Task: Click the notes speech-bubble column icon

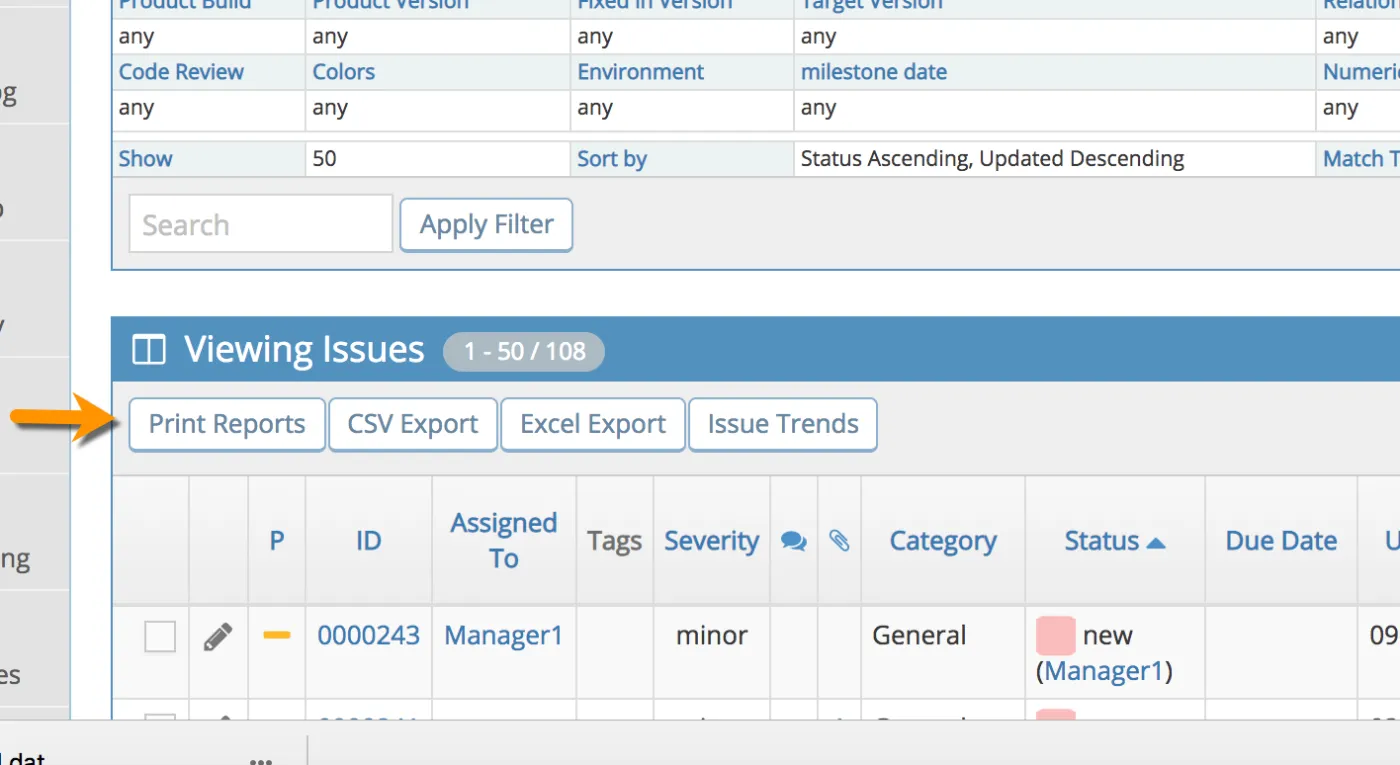Action: point(794,541)
